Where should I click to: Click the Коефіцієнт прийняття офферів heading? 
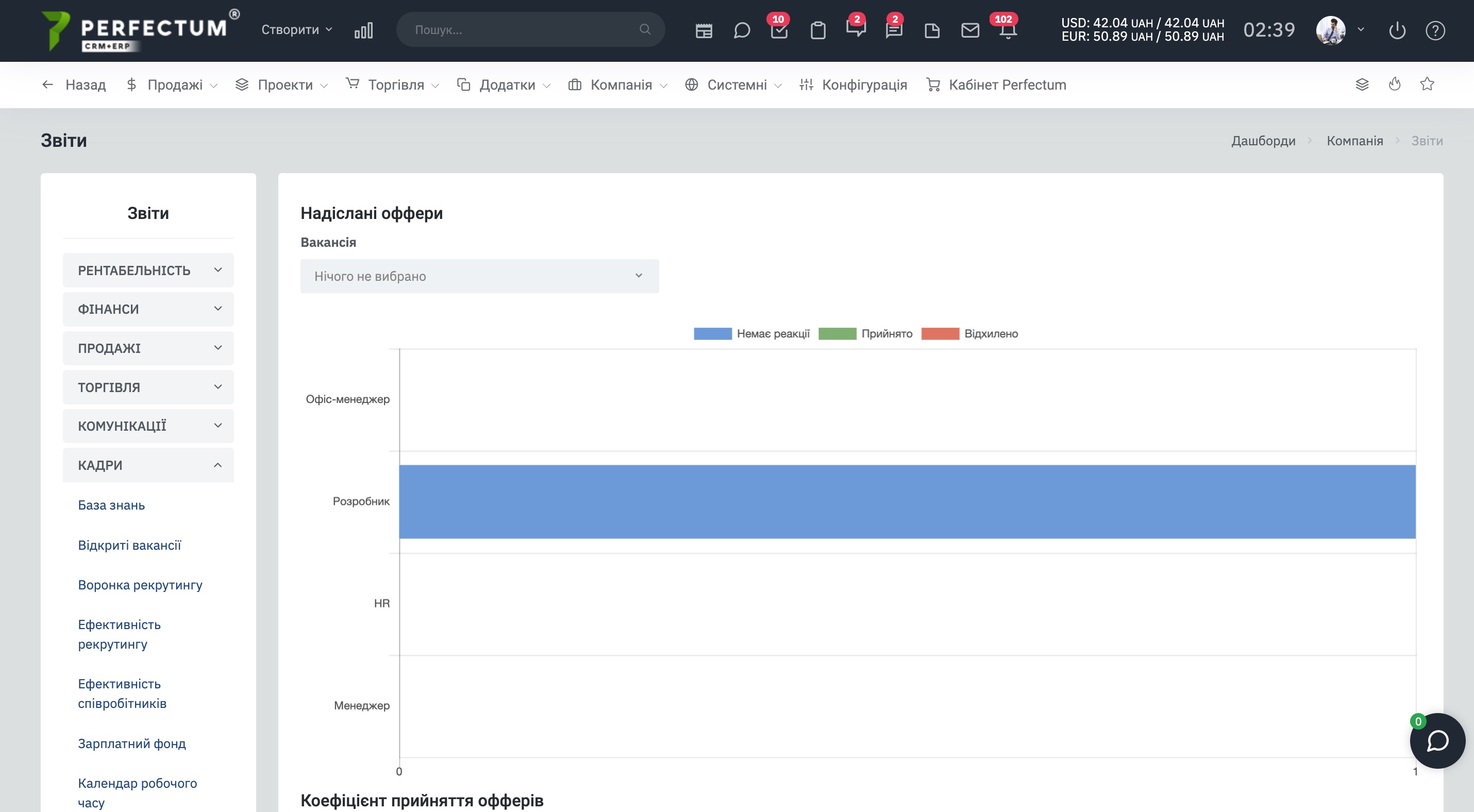click(422, 801)
